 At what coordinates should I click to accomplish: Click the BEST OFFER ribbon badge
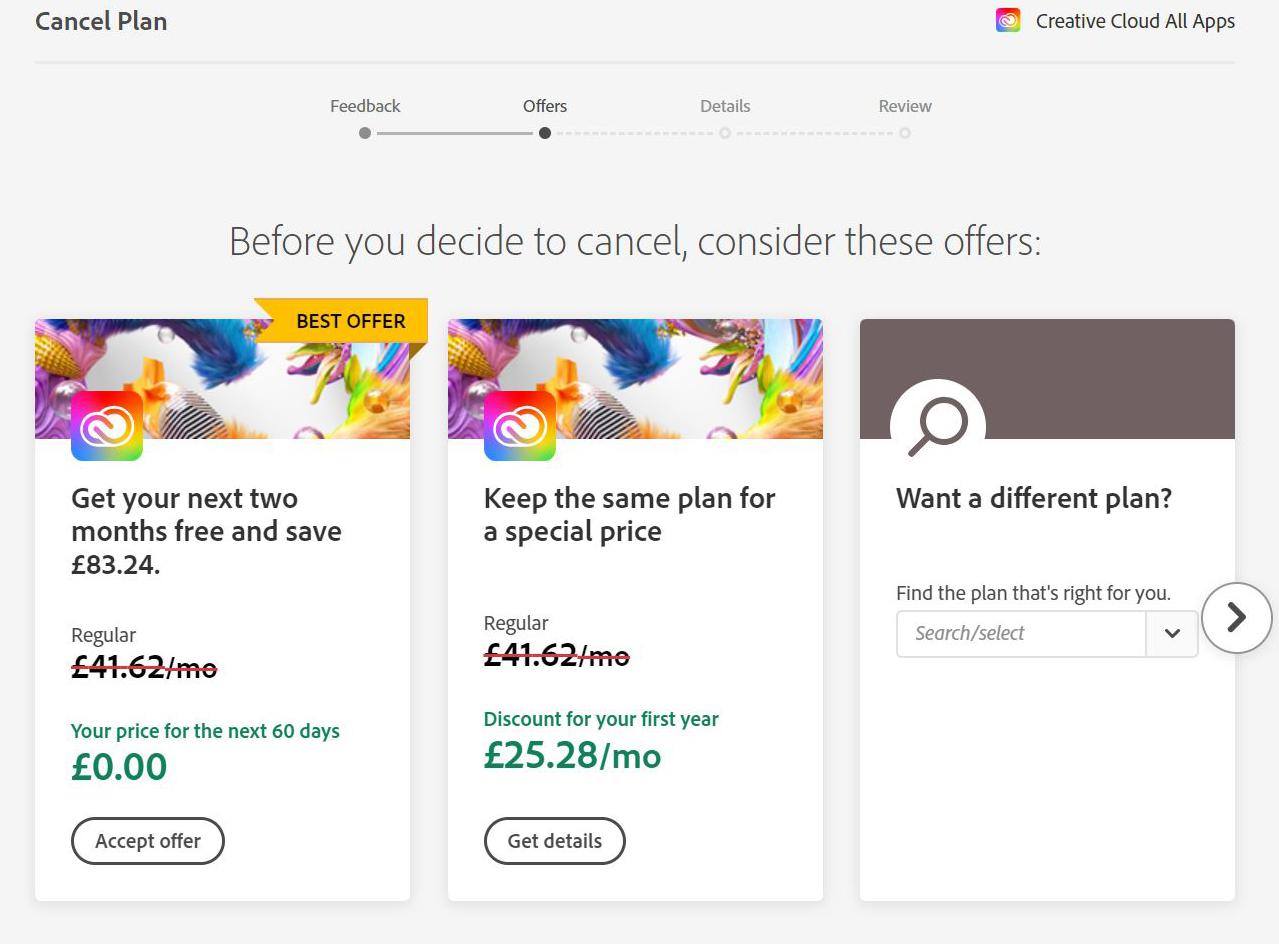pos(350,321)
